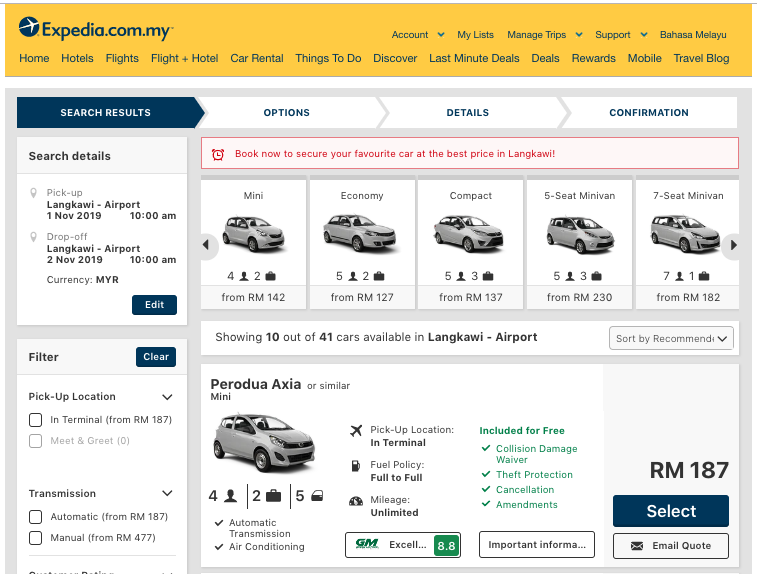Click the Expedia.com.my logo

click(x=96, y=29)
